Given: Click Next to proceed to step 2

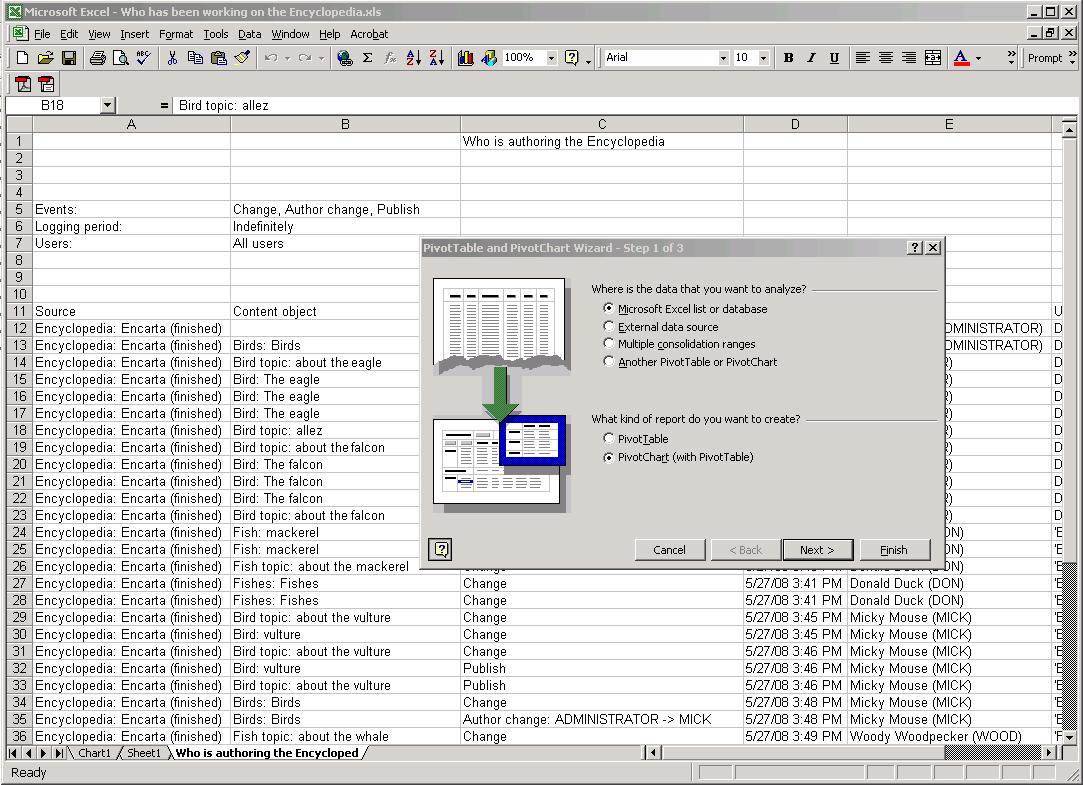Looking at the screenshot, I should (x=817, y=550).
